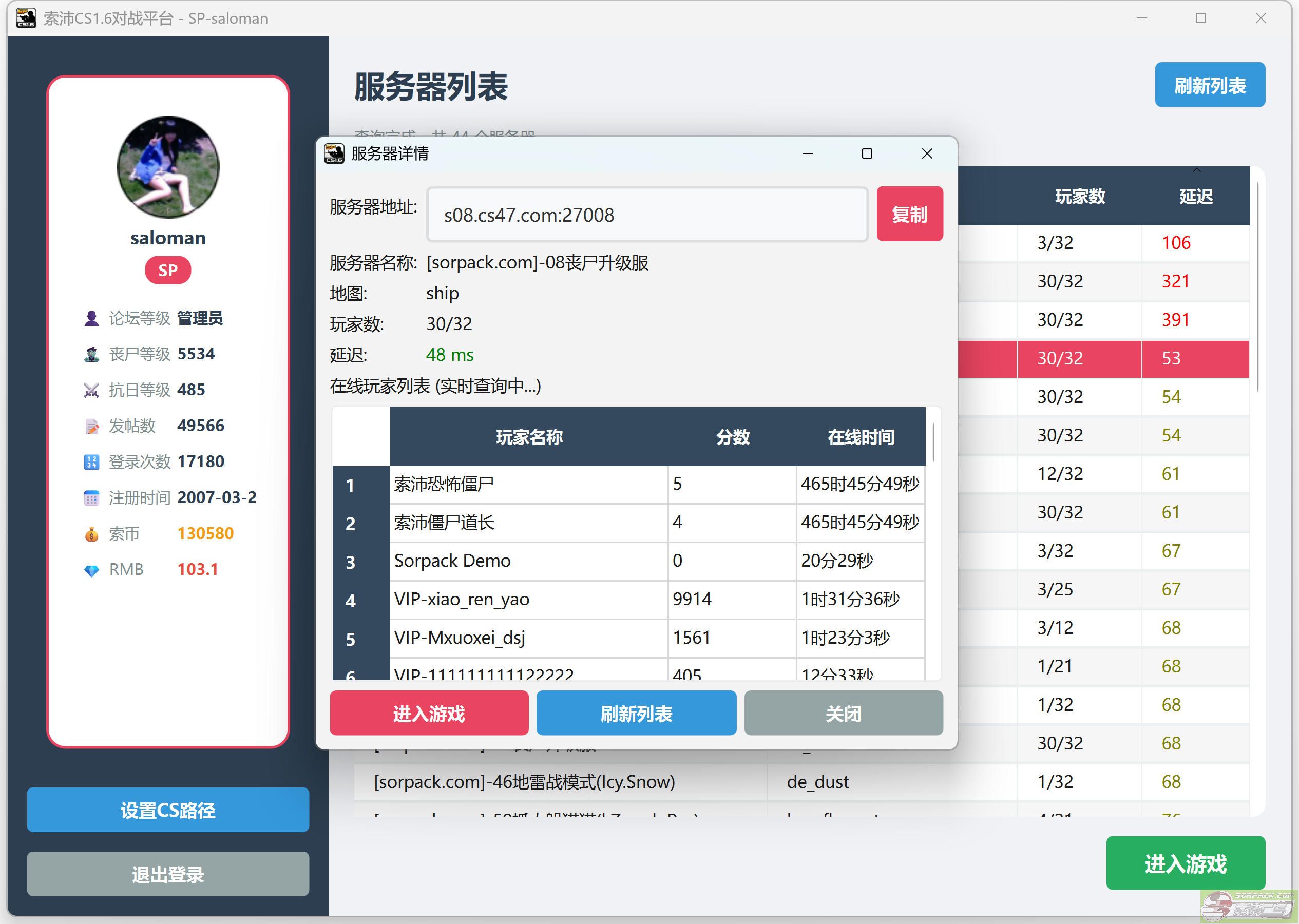Screen dimensions: 1299x924
Task: Click the zombie level icon
Action: pyautogui.click(x=91, y=354)
